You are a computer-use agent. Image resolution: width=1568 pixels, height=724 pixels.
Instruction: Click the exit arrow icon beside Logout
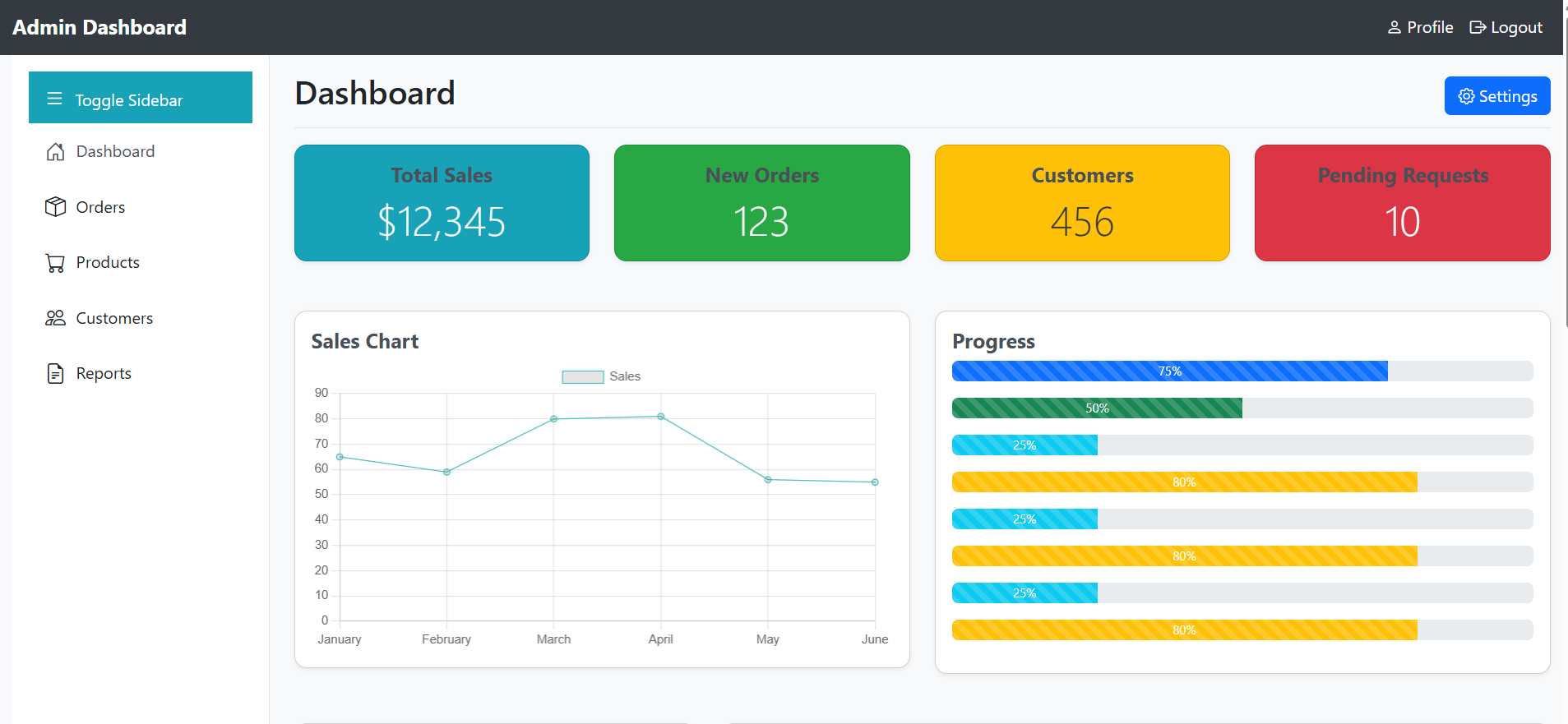click(x=1478, y=28)
